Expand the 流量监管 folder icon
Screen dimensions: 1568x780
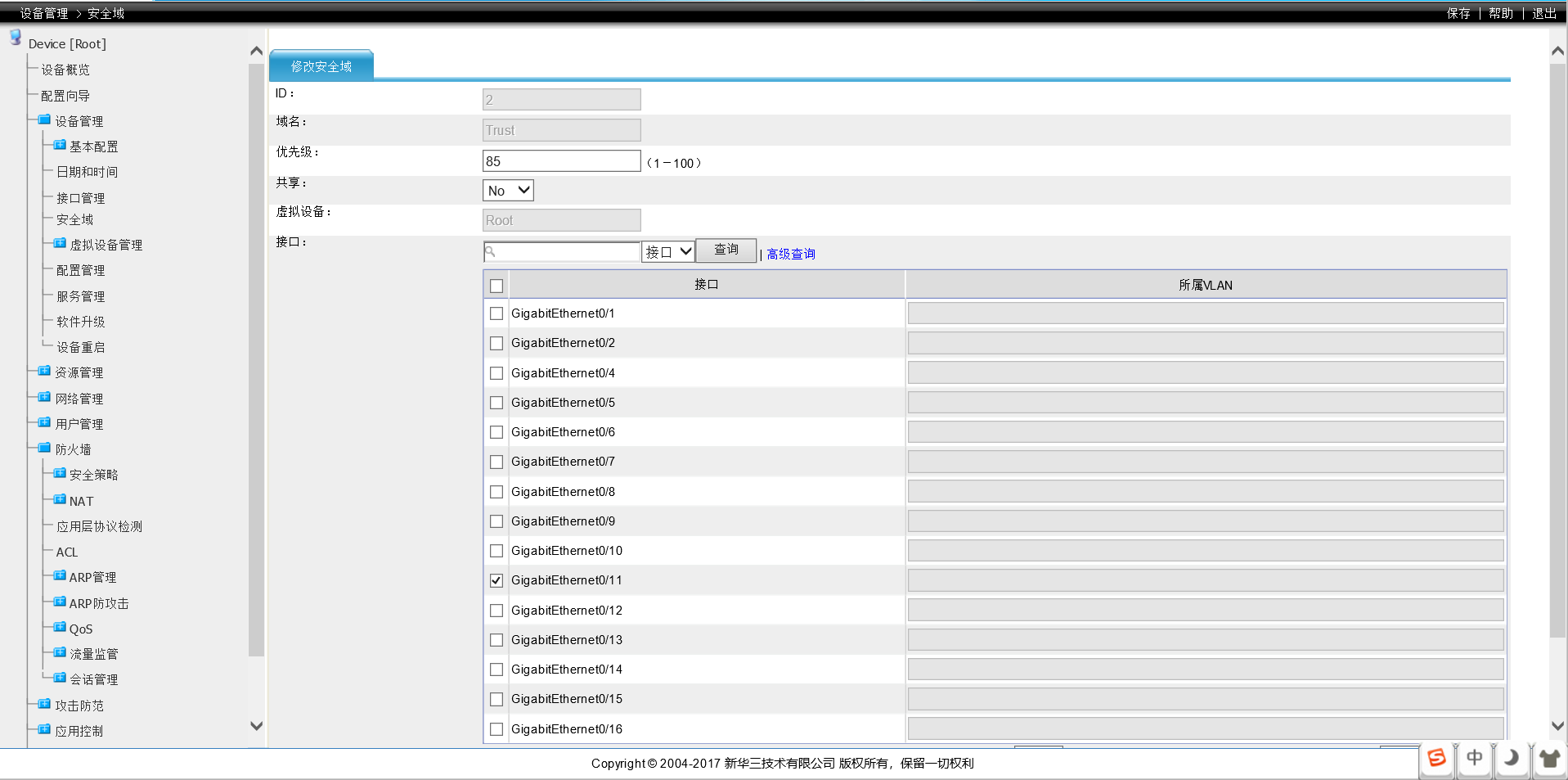(x=60, y=652)
